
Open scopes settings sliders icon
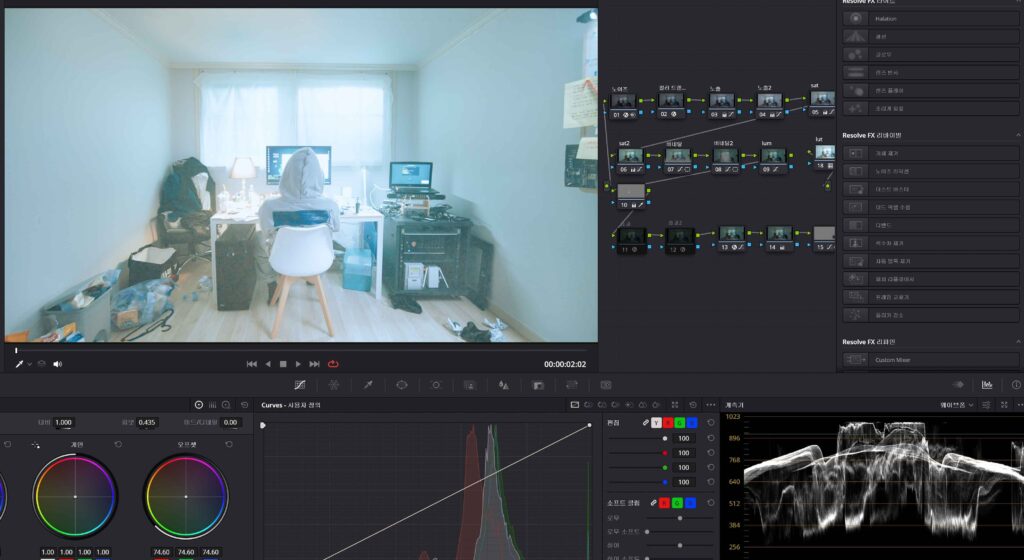[x=986, y=405]
